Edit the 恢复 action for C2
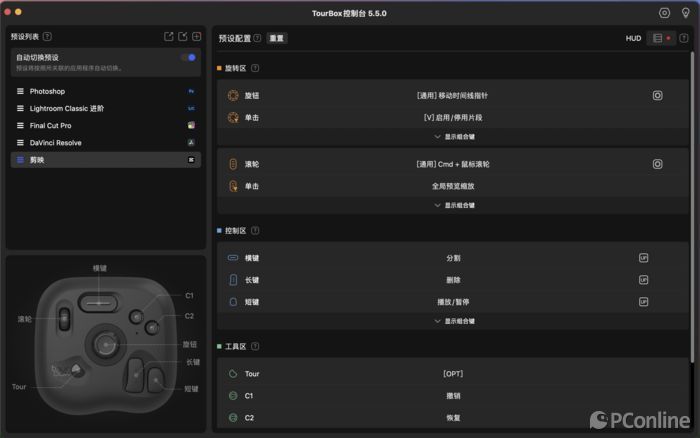This screenshot has height=438, width=700. (453, 418)
